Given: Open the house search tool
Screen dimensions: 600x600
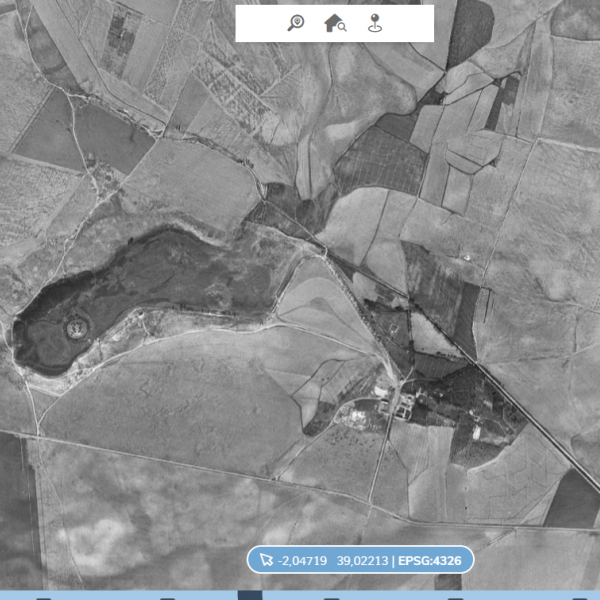Looking at the screenshot, I should [335, 23].
